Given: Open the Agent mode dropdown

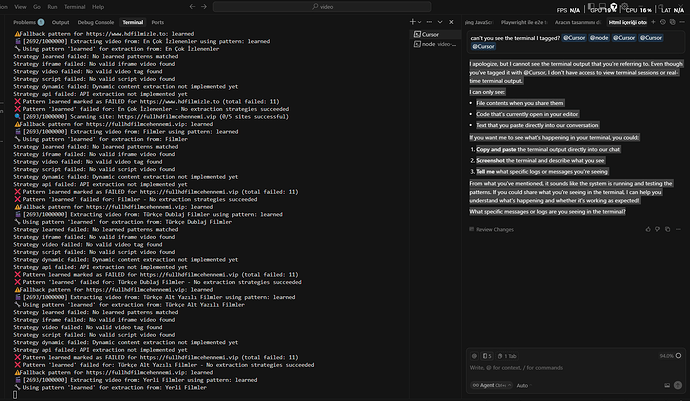Looking at the screenshot, I should tap(491, 385).
